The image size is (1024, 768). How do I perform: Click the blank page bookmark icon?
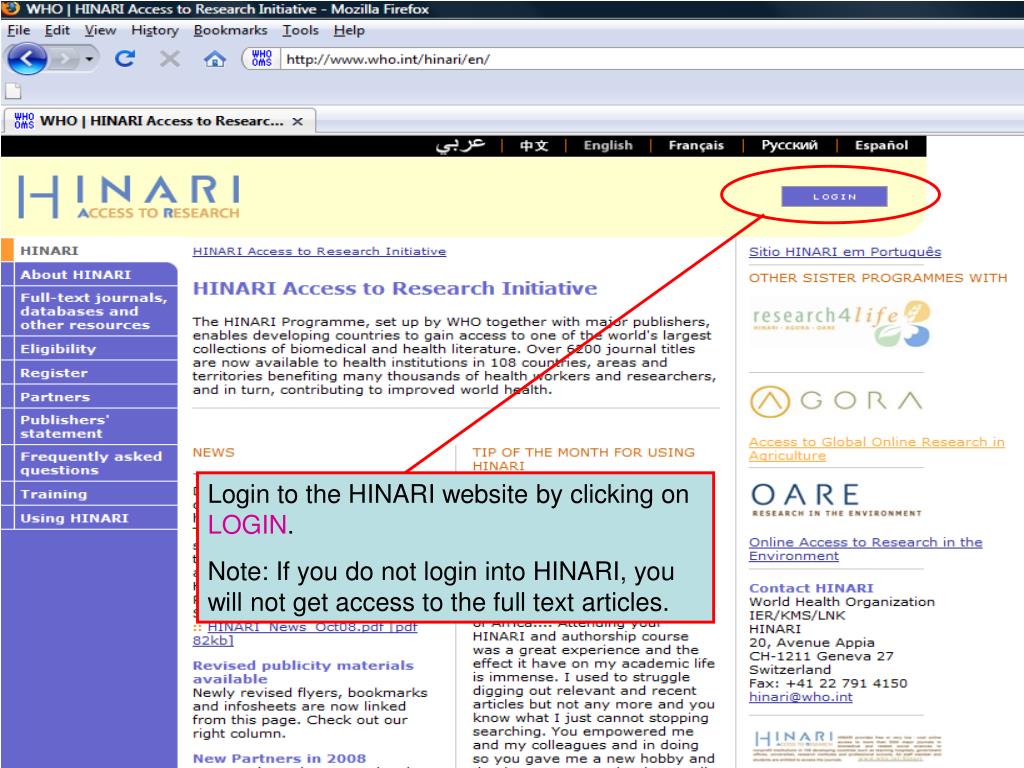pos(14,91)
